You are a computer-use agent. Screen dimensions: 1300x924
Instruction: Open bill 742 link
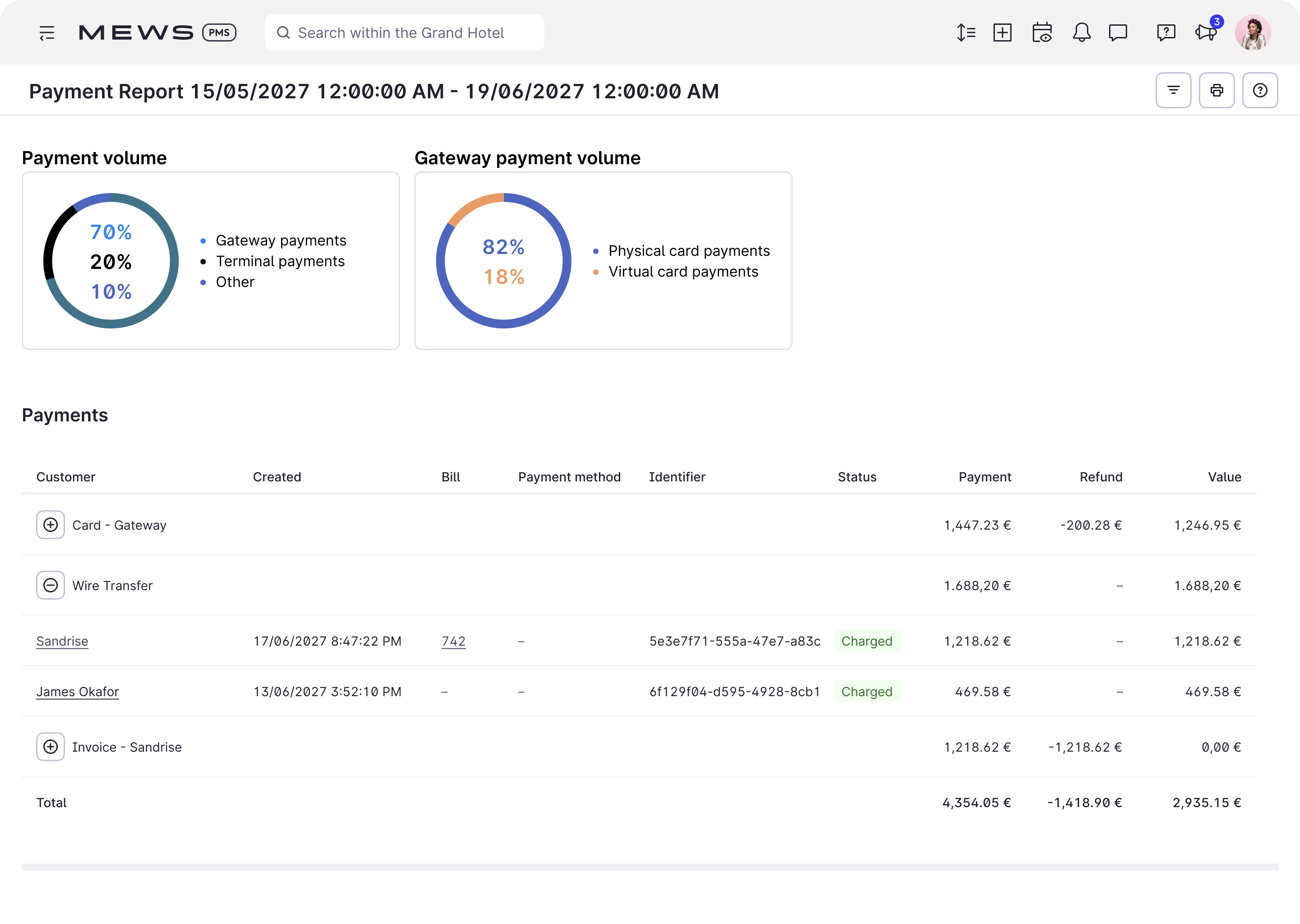[x=454, y=641]
